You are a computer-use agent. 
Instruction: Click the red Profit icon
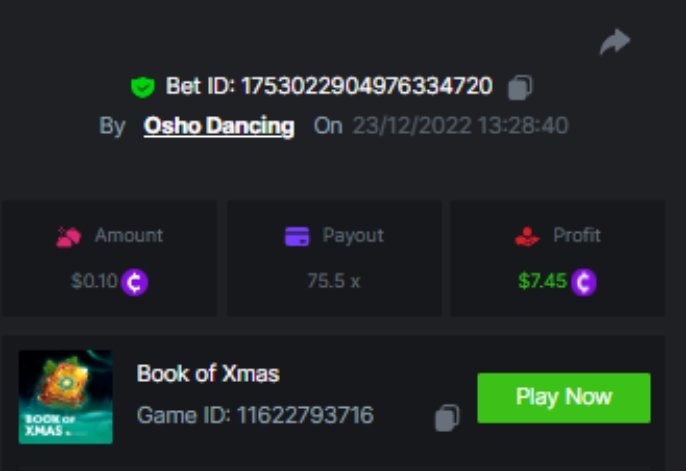(527, 237)
